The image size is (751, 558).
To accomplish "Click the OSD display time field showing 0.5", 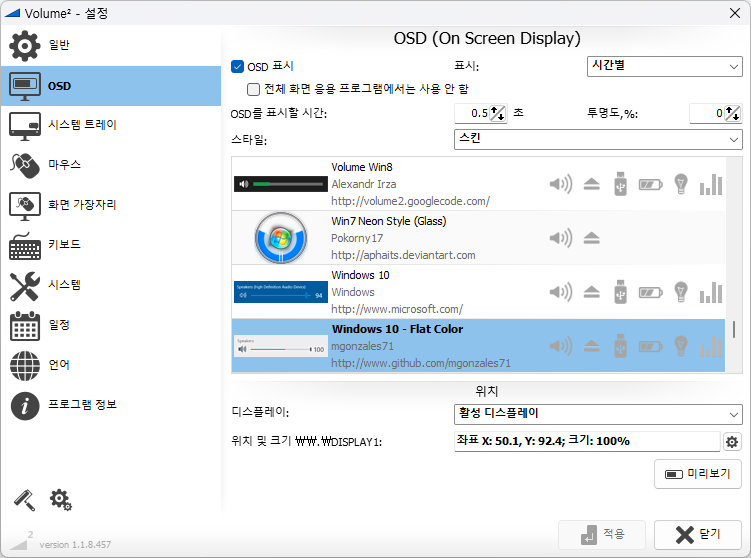I will pyautogui.click(x=472, y=114).
